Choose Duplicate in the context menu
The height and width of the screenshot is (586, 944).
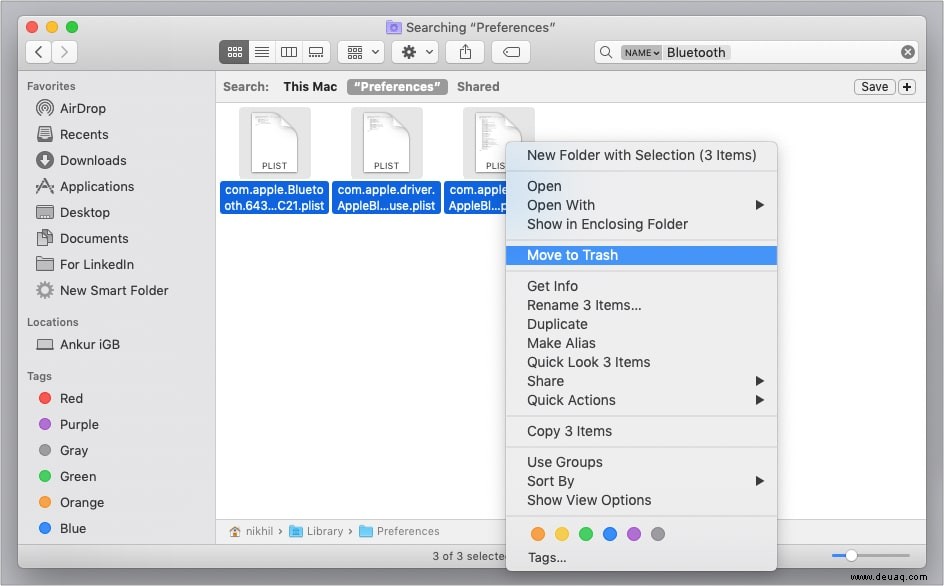[x=641, y=324]
